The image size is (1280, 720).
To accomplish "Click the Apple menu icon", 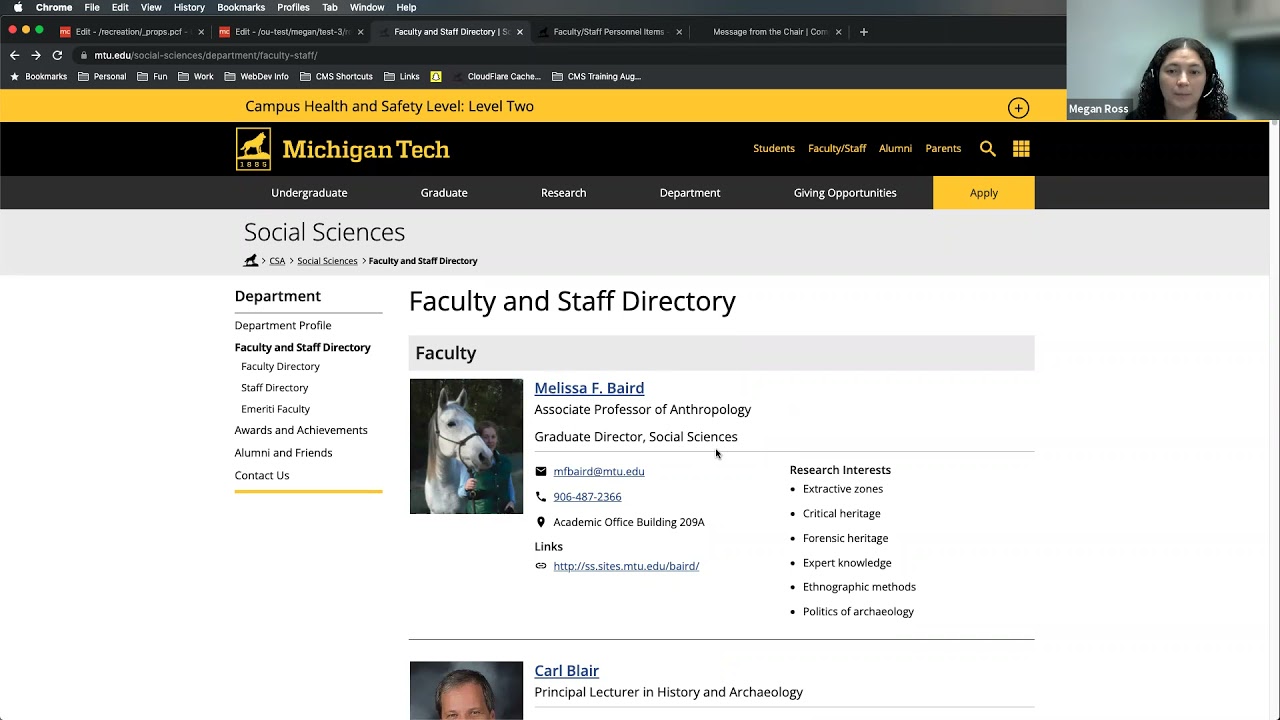I will tap(18, 7).
